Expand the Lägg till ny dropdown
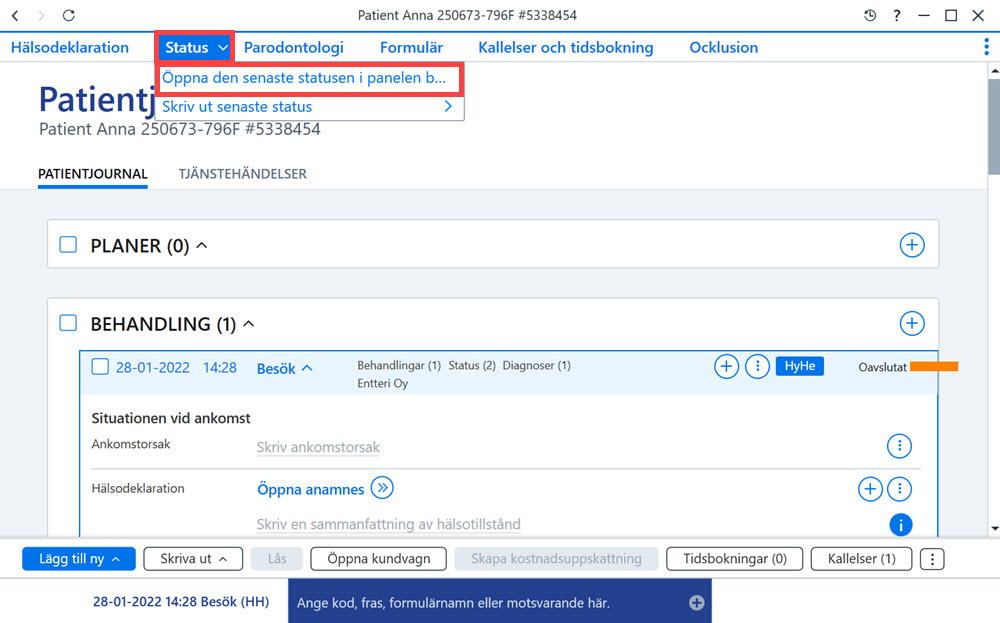The width and height of the screenshot is (1000, 623). [x=79, y=559]
